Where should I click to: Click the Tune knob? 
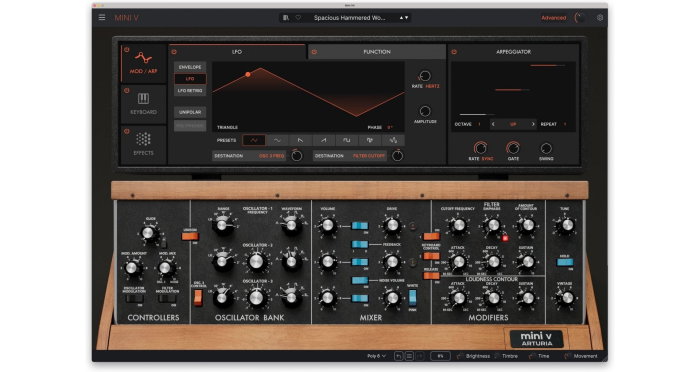pyautogui.click(x=567, y=226)
